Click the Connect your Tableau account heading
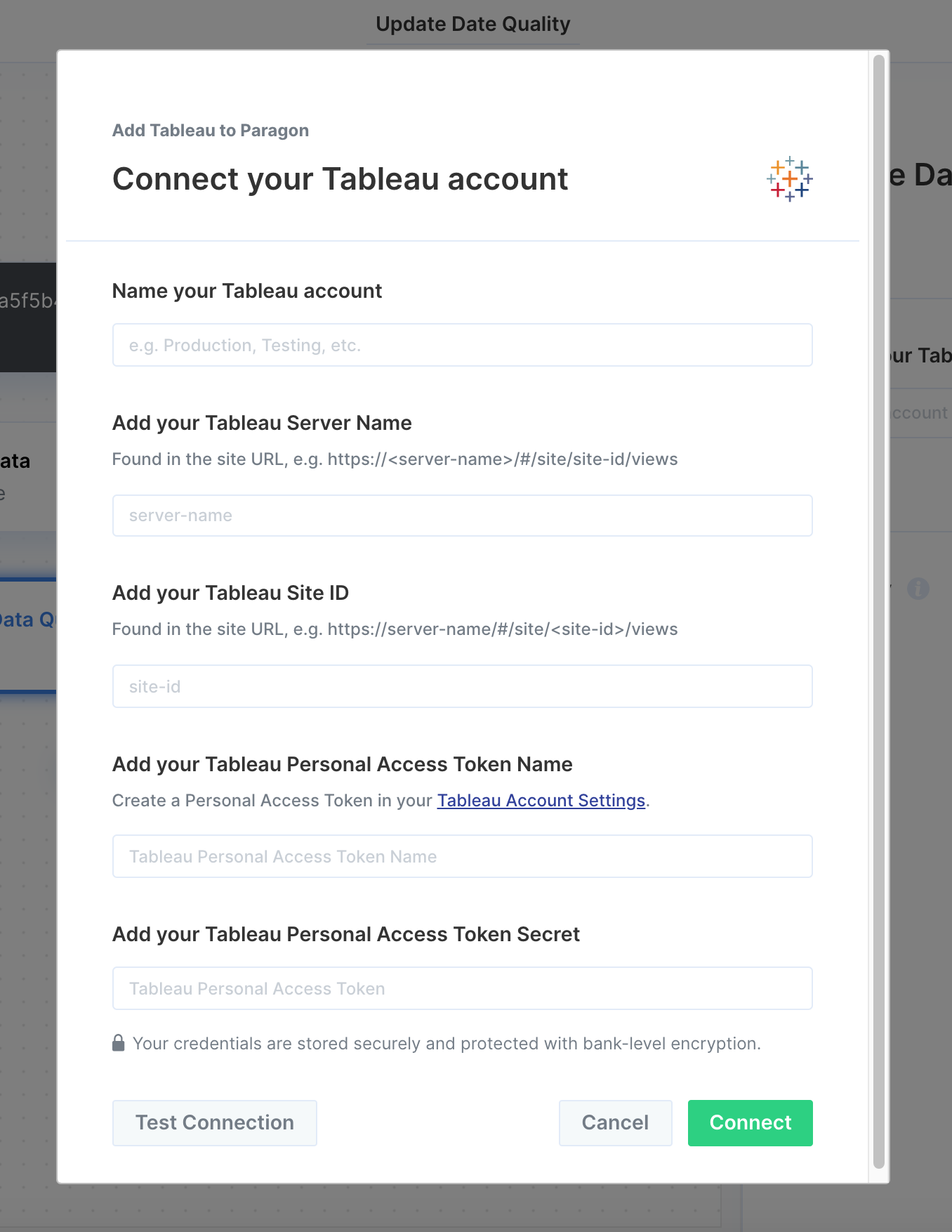Viewport: 952px width, 1232px height. [x=341, y=179]
